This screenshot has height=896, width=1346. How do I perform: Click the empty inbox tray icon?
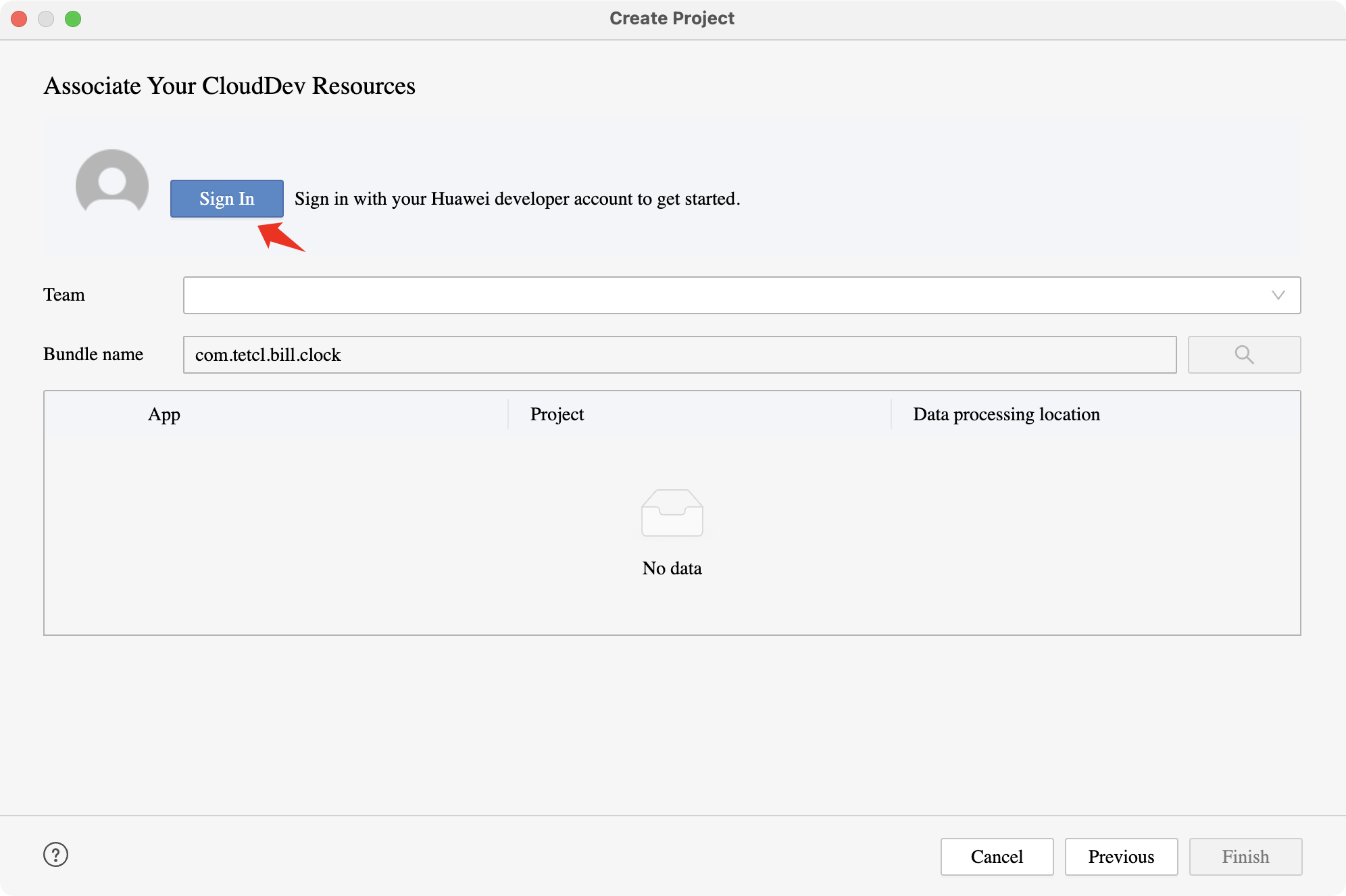coord(672,513)
